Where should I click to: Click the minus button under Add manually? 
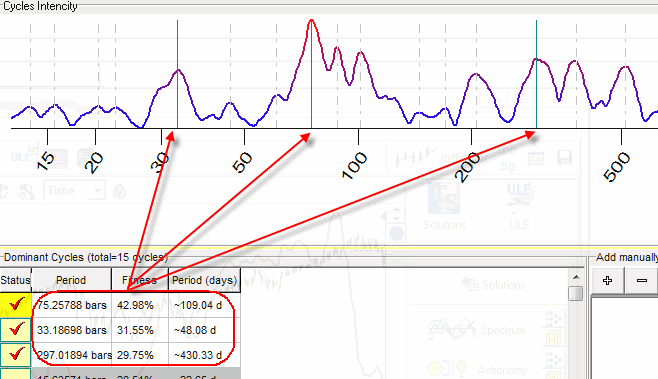coord(641,280)
